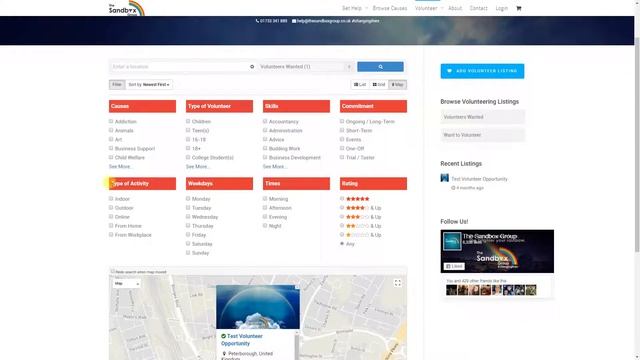This screenshot has width=640, height=360.
Task: Browse Volunteers Wanted listings
Action: (482, 117)
